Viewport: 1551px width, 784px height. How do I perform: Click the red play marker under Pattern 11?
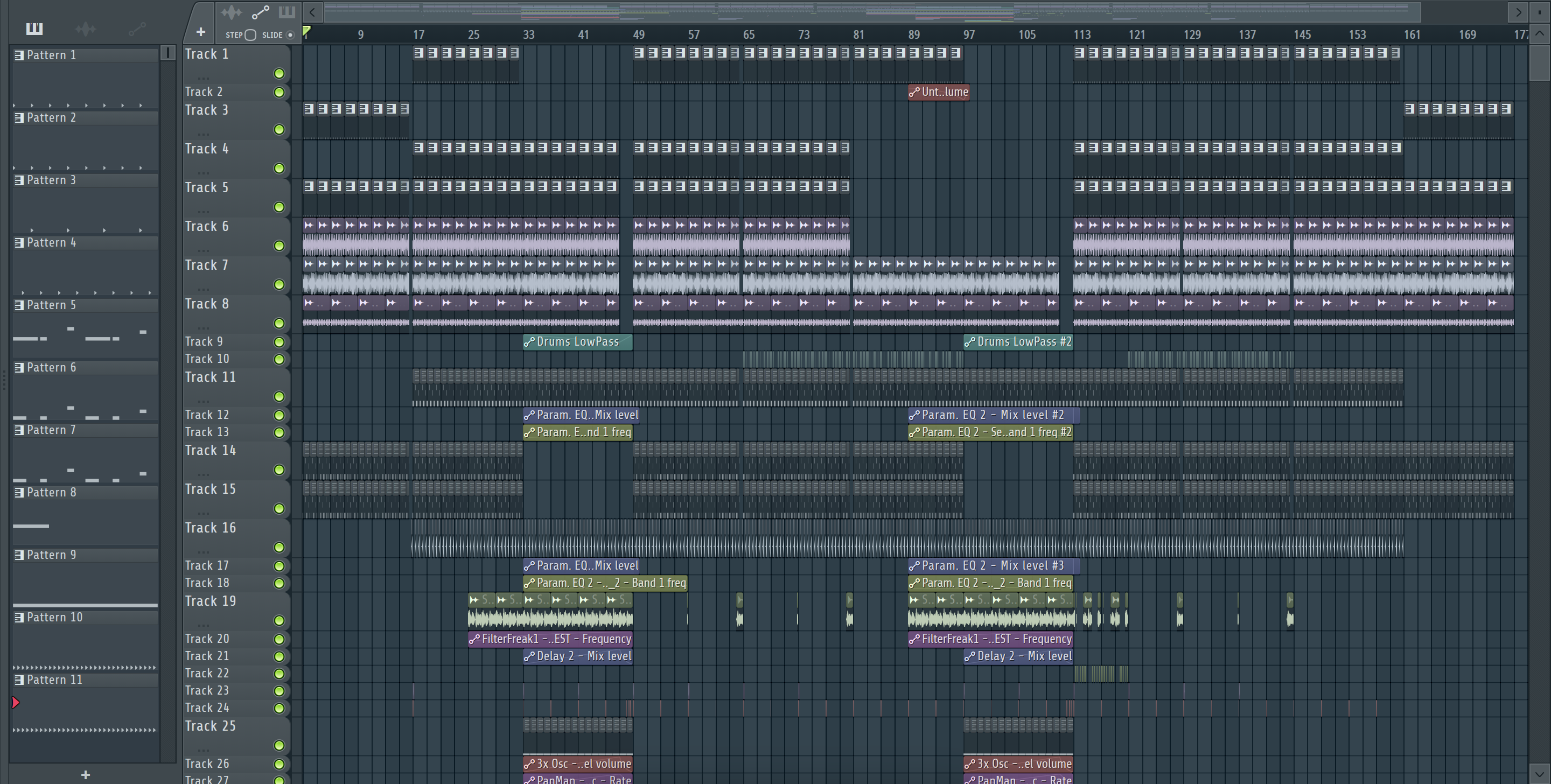[16, 702]
